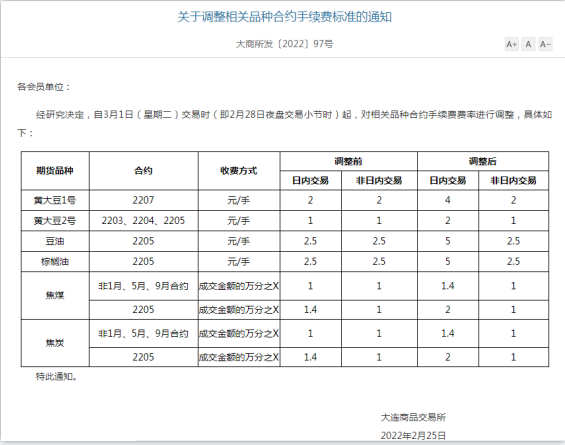565x445 pixels.
Task: Click the A default font size button
Action: click(x=528, y=44)
